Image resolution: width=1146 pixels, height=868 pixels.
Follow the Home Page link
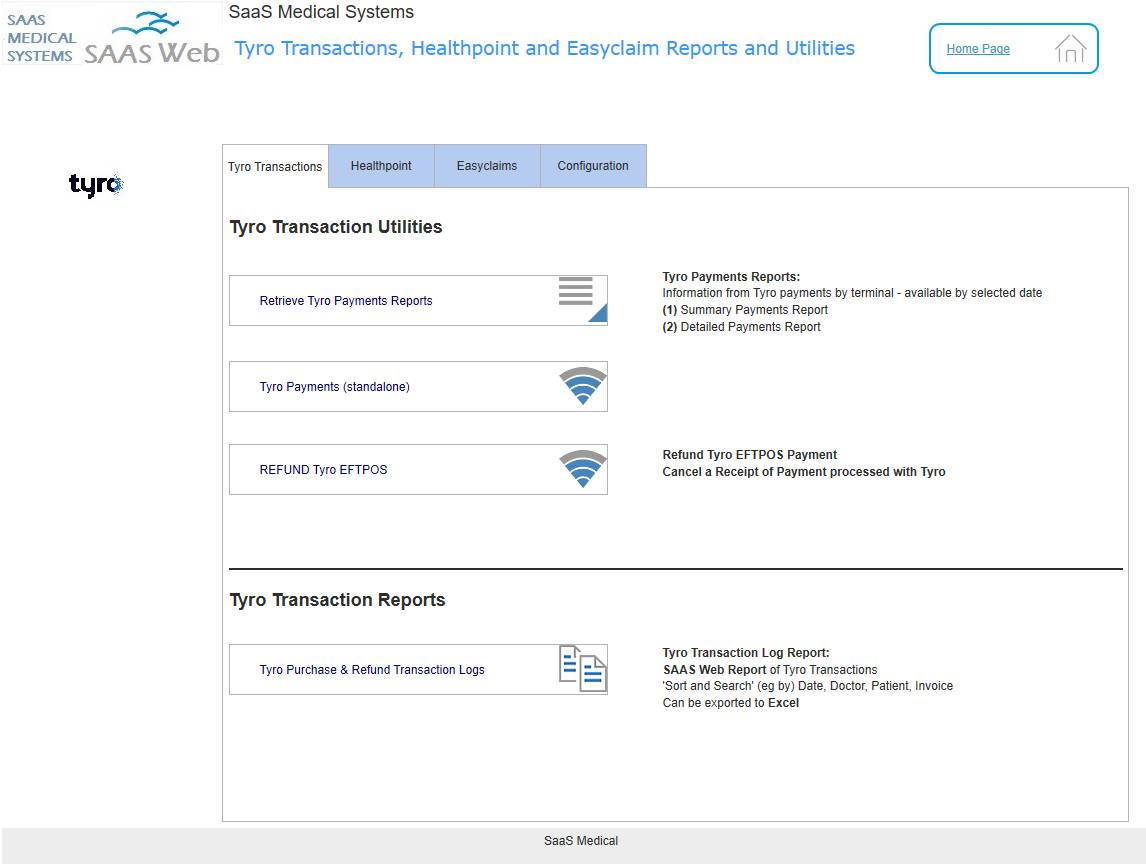pos(978,49)
